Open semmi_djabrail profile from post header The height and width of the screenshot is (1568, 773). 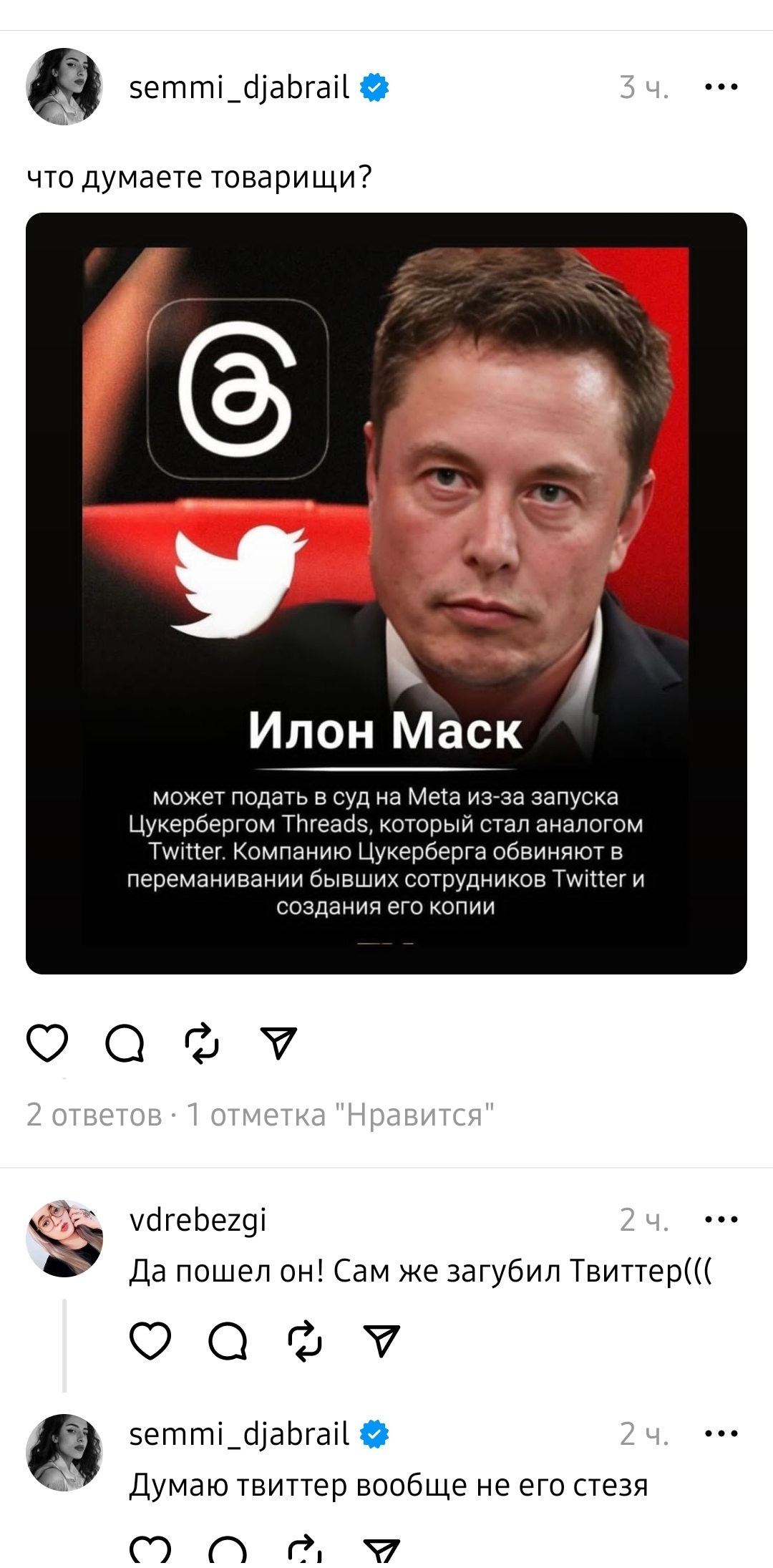tap(239, 87)
